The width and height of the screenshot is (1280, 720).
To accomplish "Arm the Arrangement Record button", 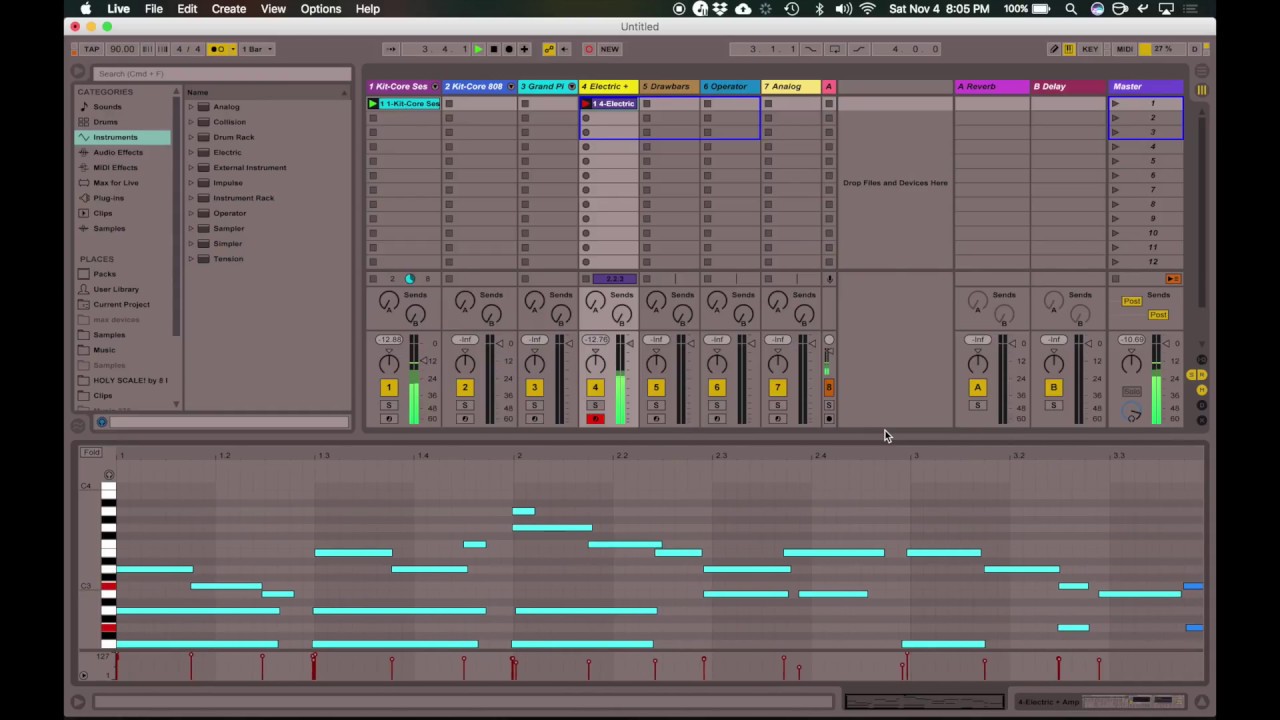I will 508,49.
